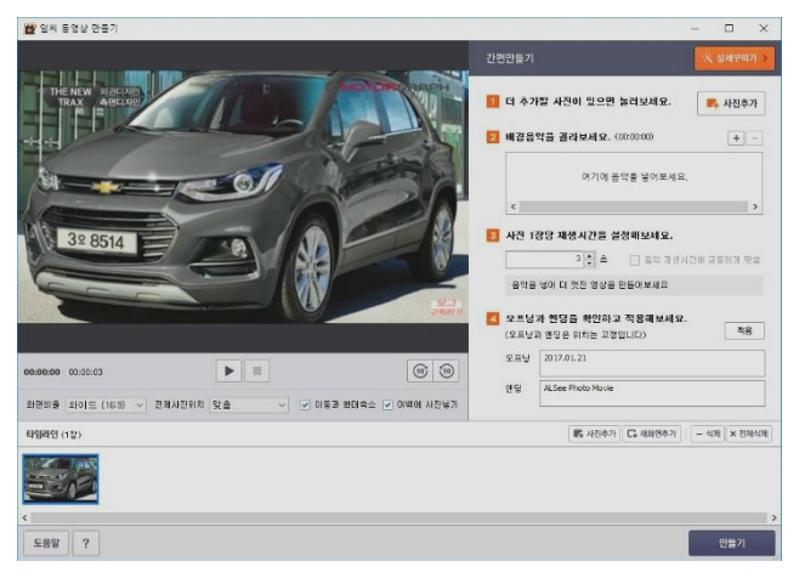Rewind preview ten seconds
Image resolution: width=799 pixels, height=578 pixels.
coord(420,371)
